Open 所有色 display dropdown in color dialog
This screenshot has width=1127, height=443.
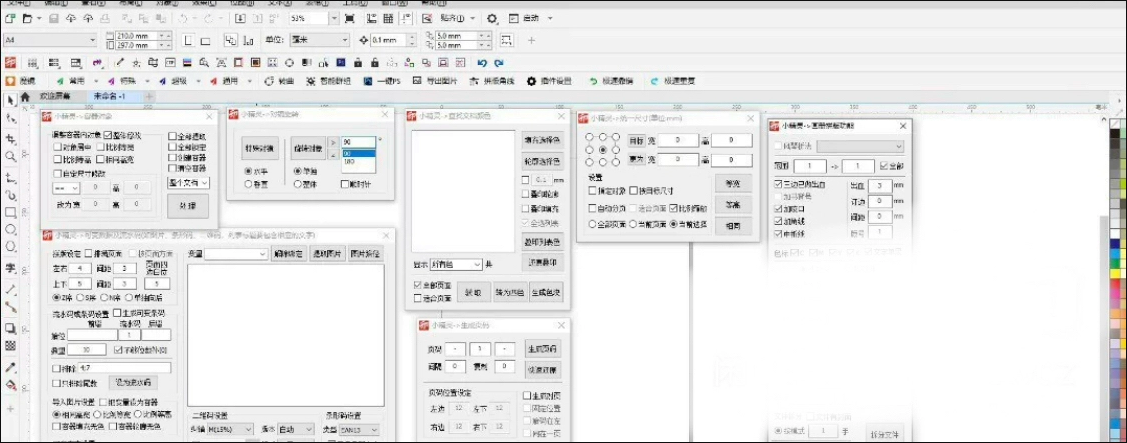(456, 265)
